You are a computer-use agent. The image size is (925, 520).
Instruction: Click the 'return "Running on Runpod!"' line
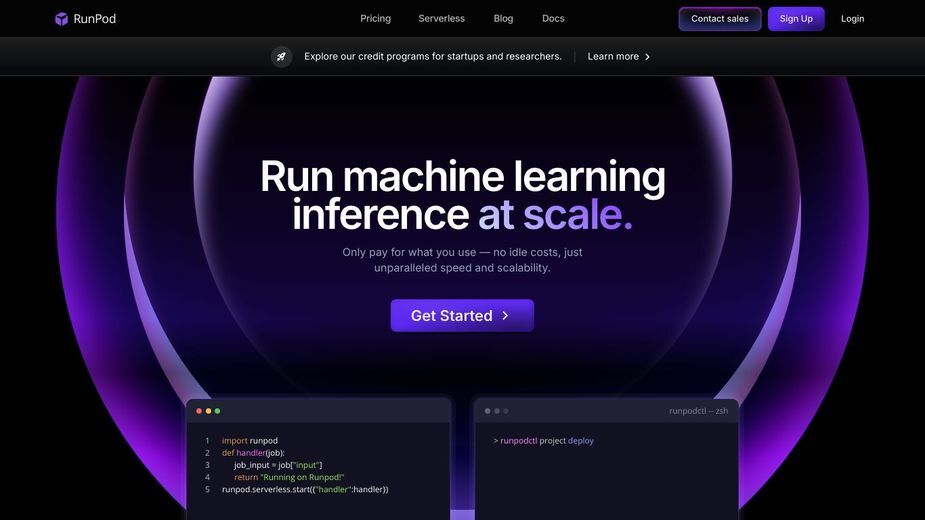(x=289, y=477)
